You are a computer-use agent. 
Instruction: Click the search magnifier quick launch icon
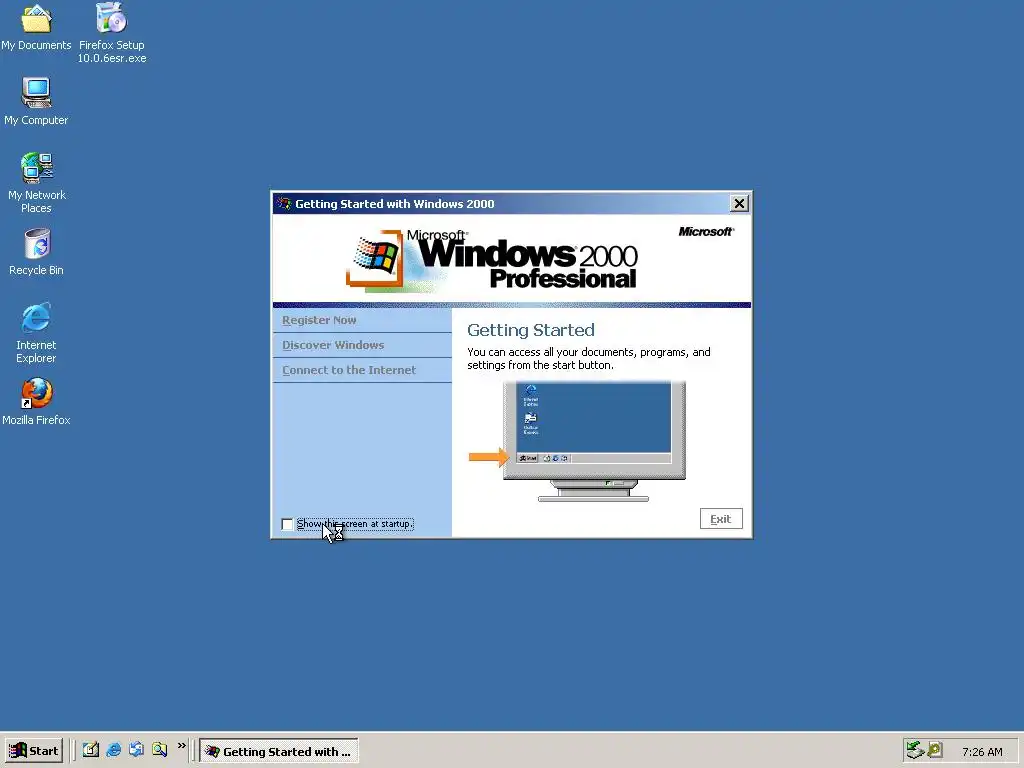click(x=159, y=750)
